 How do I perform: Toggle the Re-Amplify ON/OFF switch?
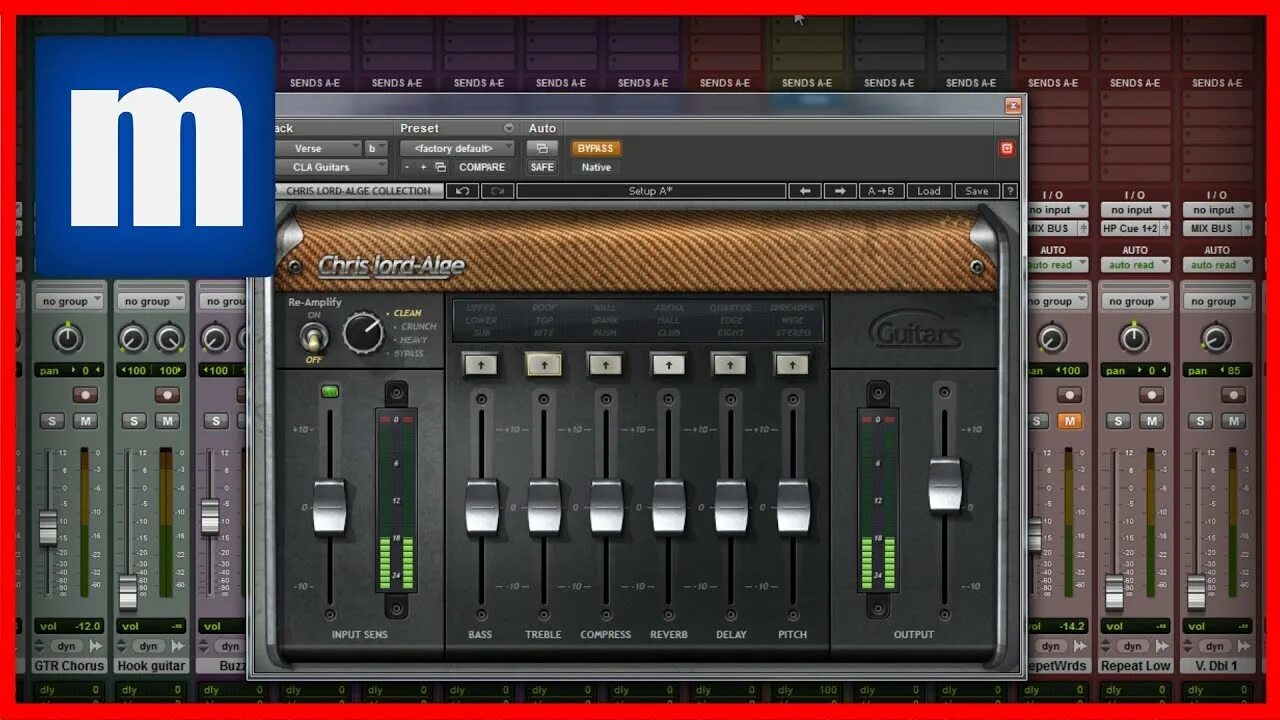coord(313,337)
